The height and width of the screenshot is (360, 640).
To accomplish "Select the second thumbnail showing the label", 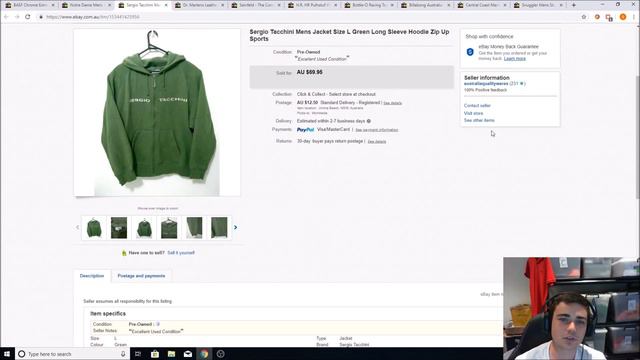I will 119,228.
